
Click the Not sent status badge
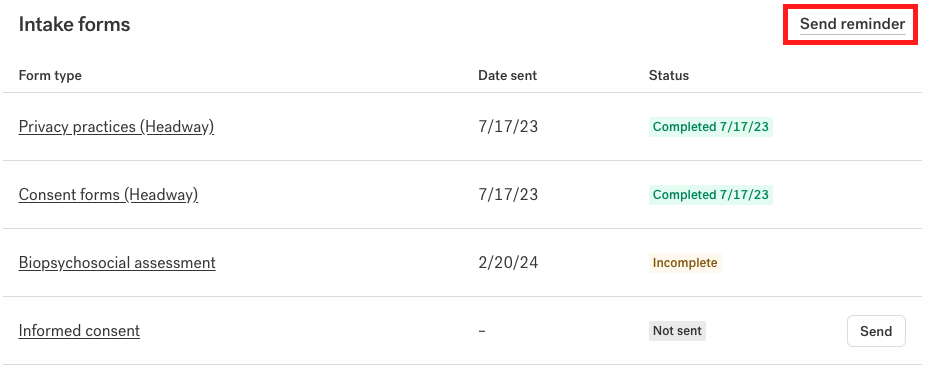pos(678,331)
